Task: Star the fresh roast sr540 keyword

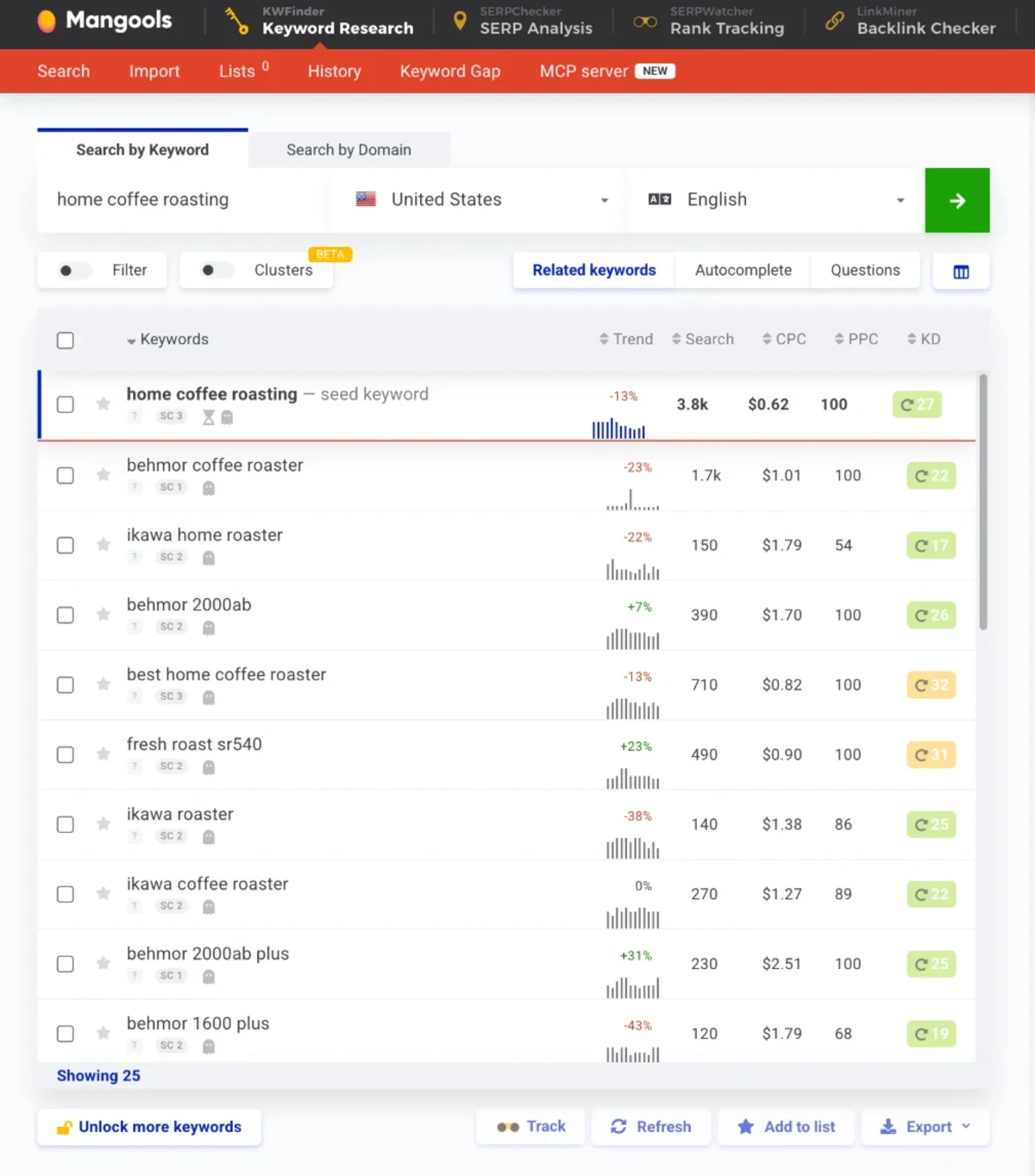Action: [x=103, y=754]
